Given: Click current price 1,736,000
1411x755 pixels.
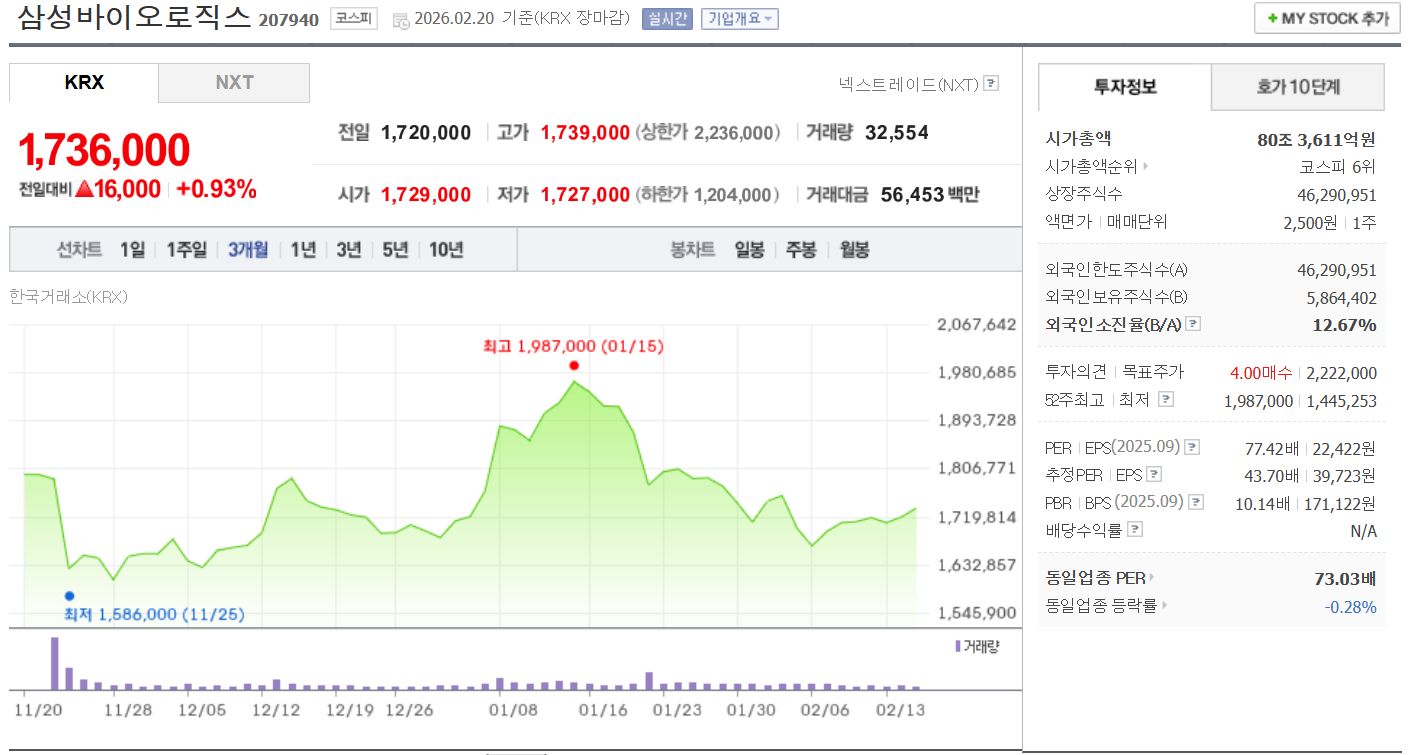Looking at the screenshot, I should [x=104, y=150].
